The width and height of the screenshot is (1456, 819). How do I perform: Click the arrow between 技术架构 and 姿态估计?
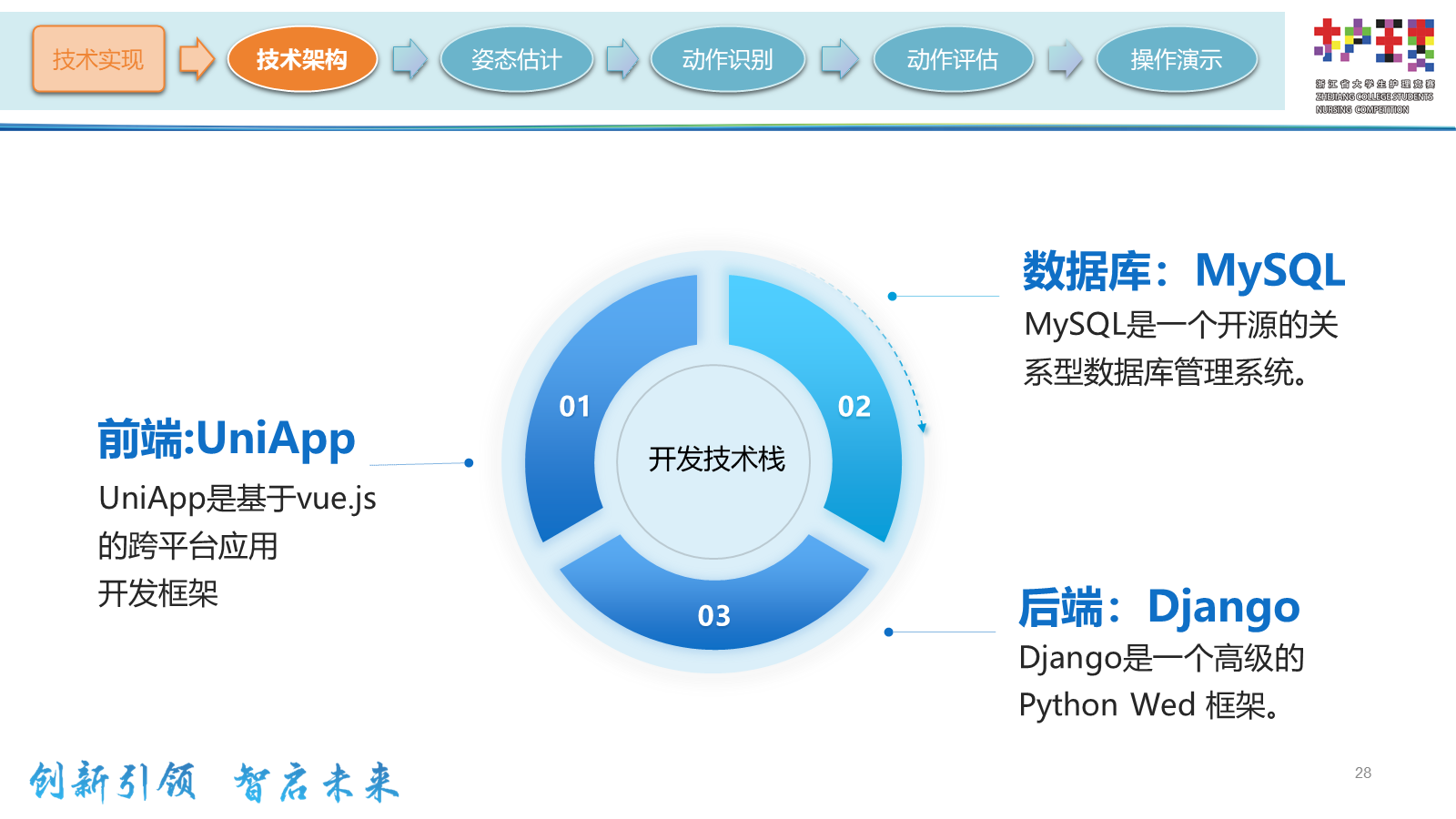pos(409,59)
